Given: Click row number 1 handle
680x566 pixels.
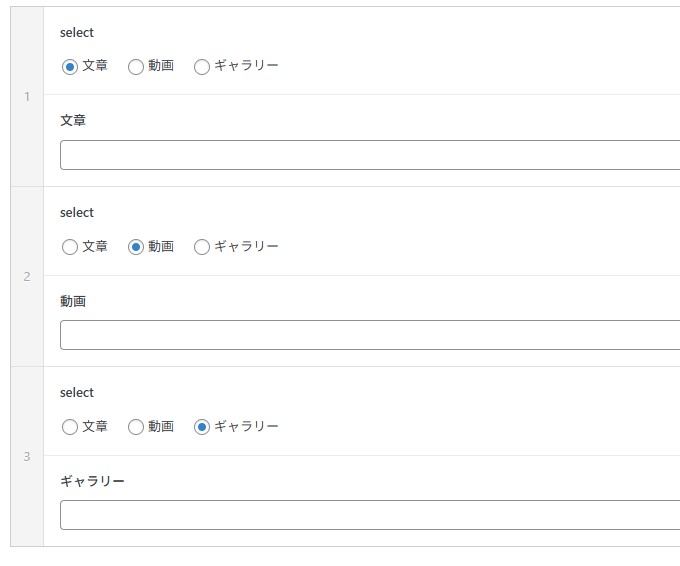Looking at the screenshot, I should click(27, 96).
